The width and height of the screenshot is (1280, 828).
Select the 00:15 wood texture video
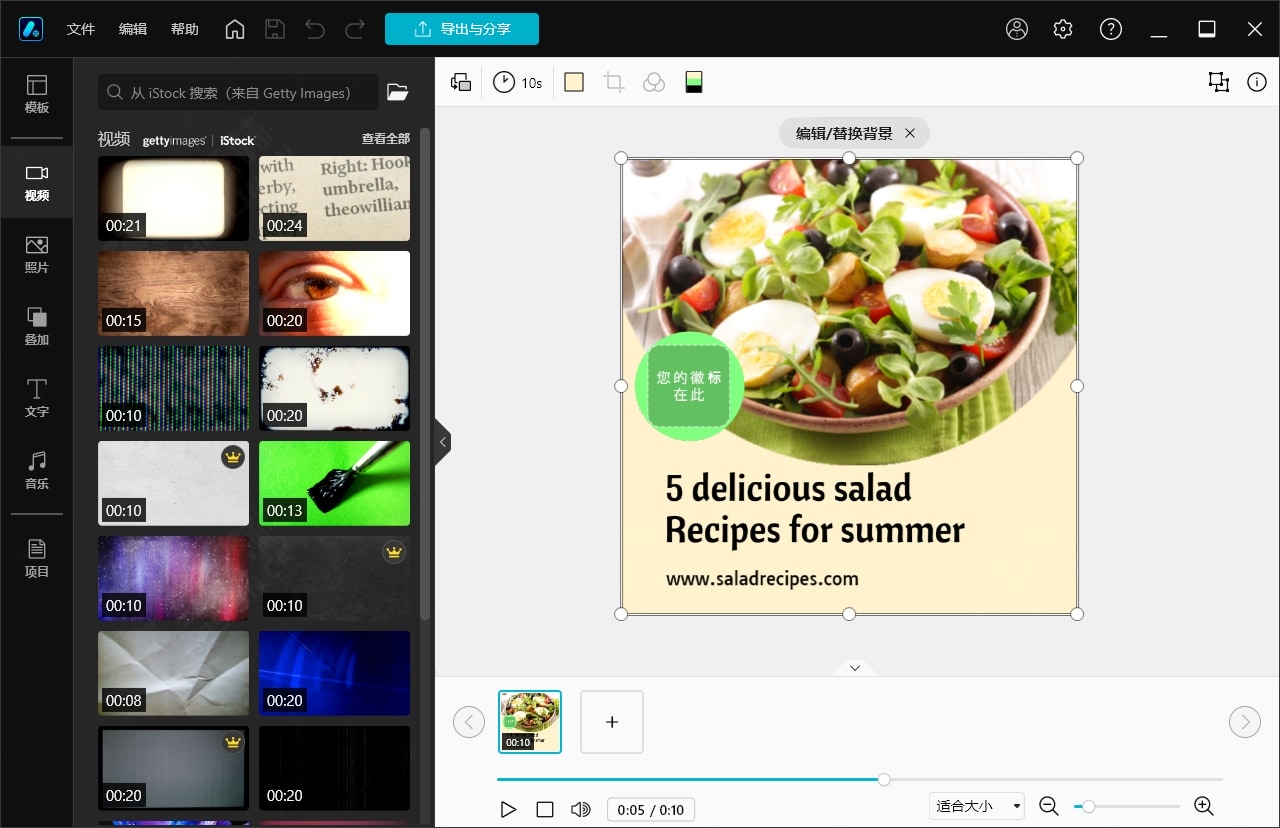[x=174, y=293]
